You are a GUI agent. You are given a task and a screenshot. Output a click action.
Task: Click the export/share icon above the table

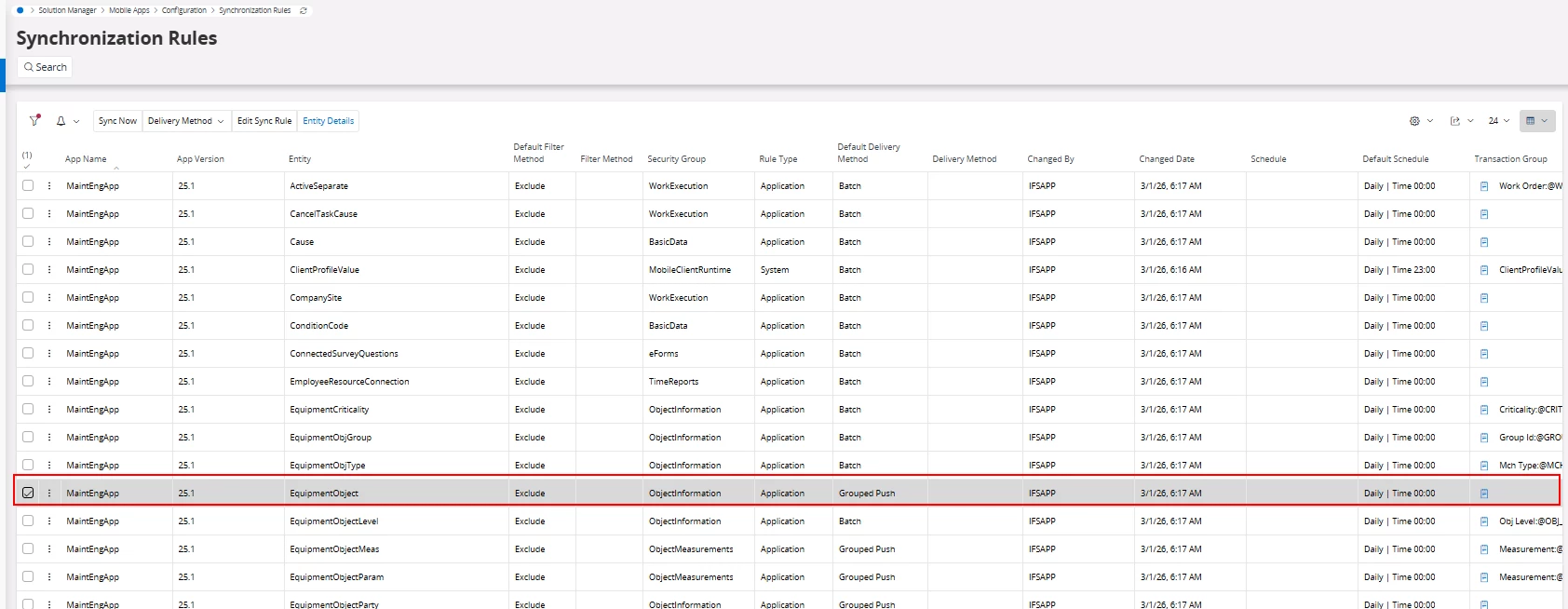tap(1455, 121)
